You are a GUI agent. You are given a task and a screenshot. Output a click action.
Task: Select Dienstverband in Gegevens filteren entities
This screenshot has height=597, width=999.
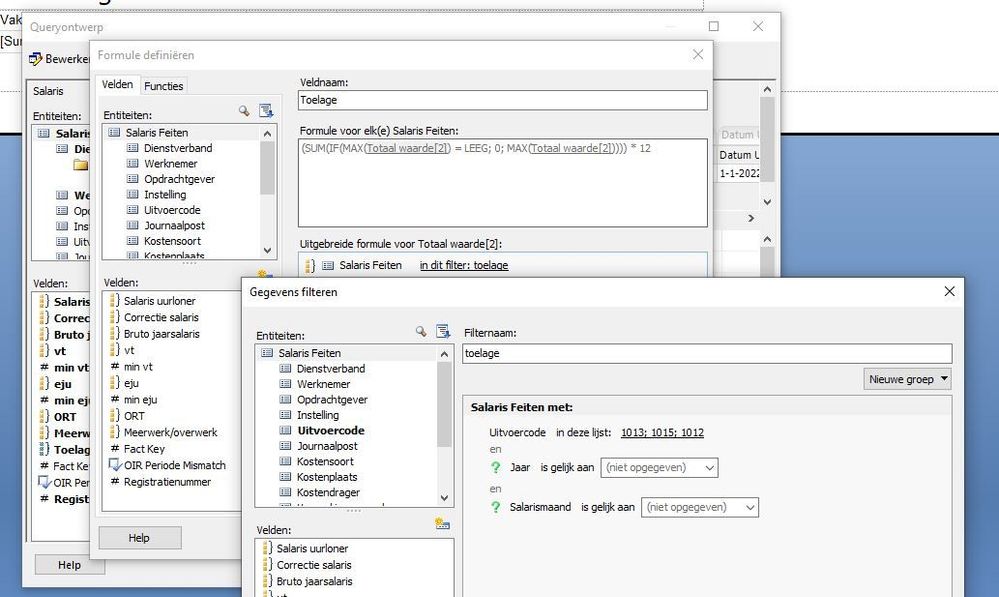pos(331,368)
